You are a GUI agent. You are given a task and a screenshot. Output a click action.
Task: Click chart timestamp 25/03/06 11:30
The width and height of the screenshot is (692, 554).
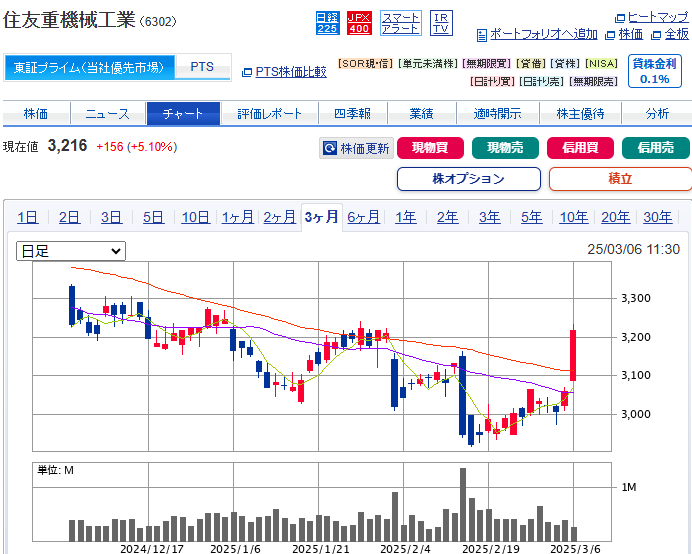633,249
